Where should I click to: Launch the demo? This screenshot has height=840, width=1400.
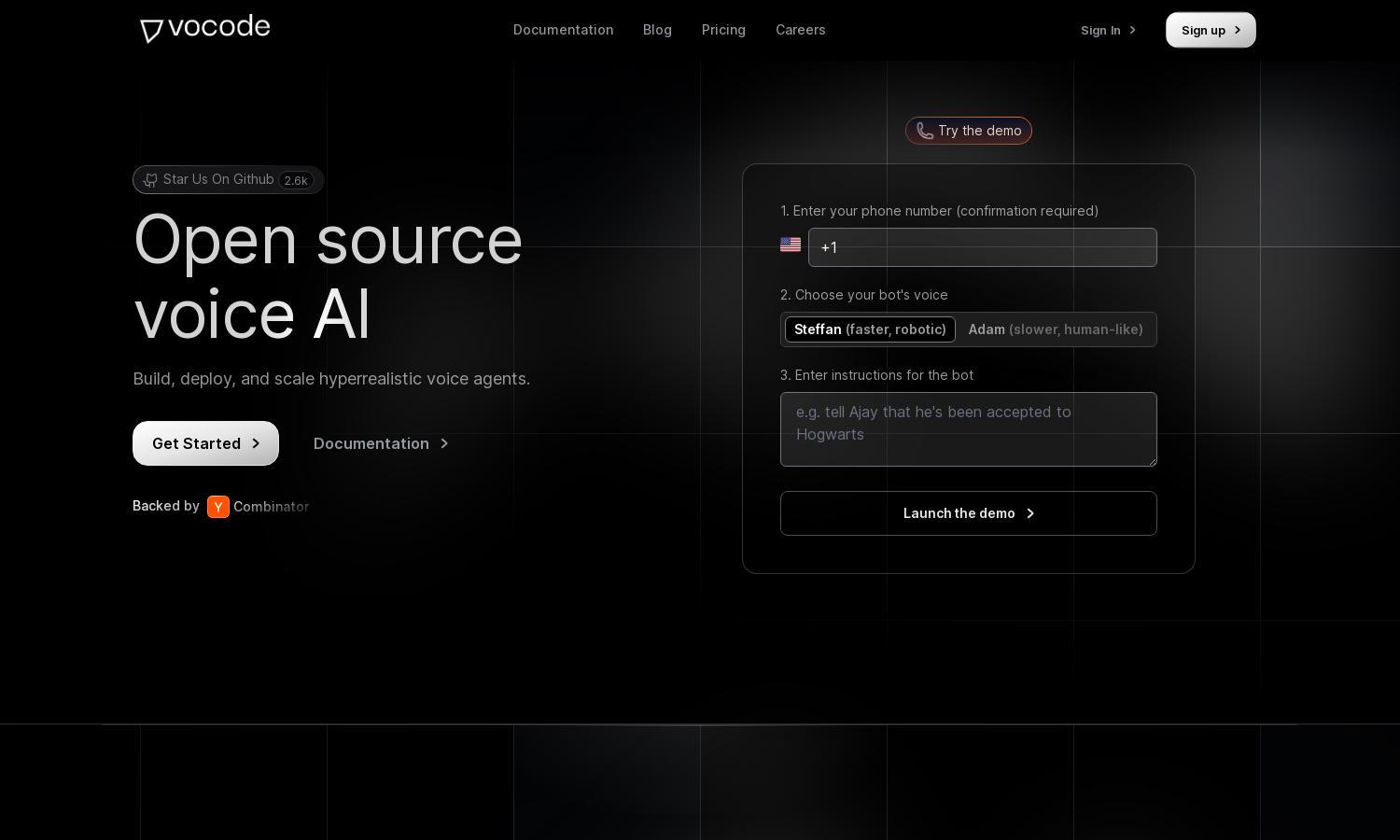969,513
